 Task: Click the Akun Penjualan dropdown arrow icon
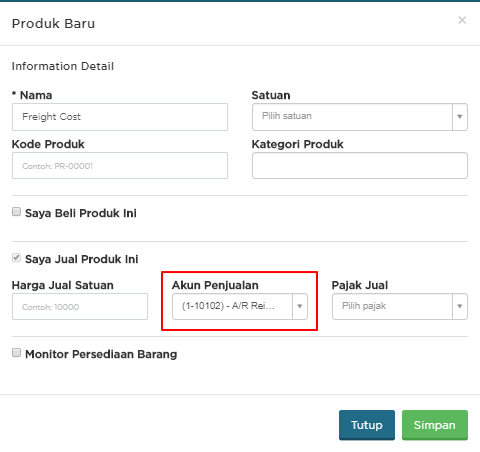click(300, 306)
